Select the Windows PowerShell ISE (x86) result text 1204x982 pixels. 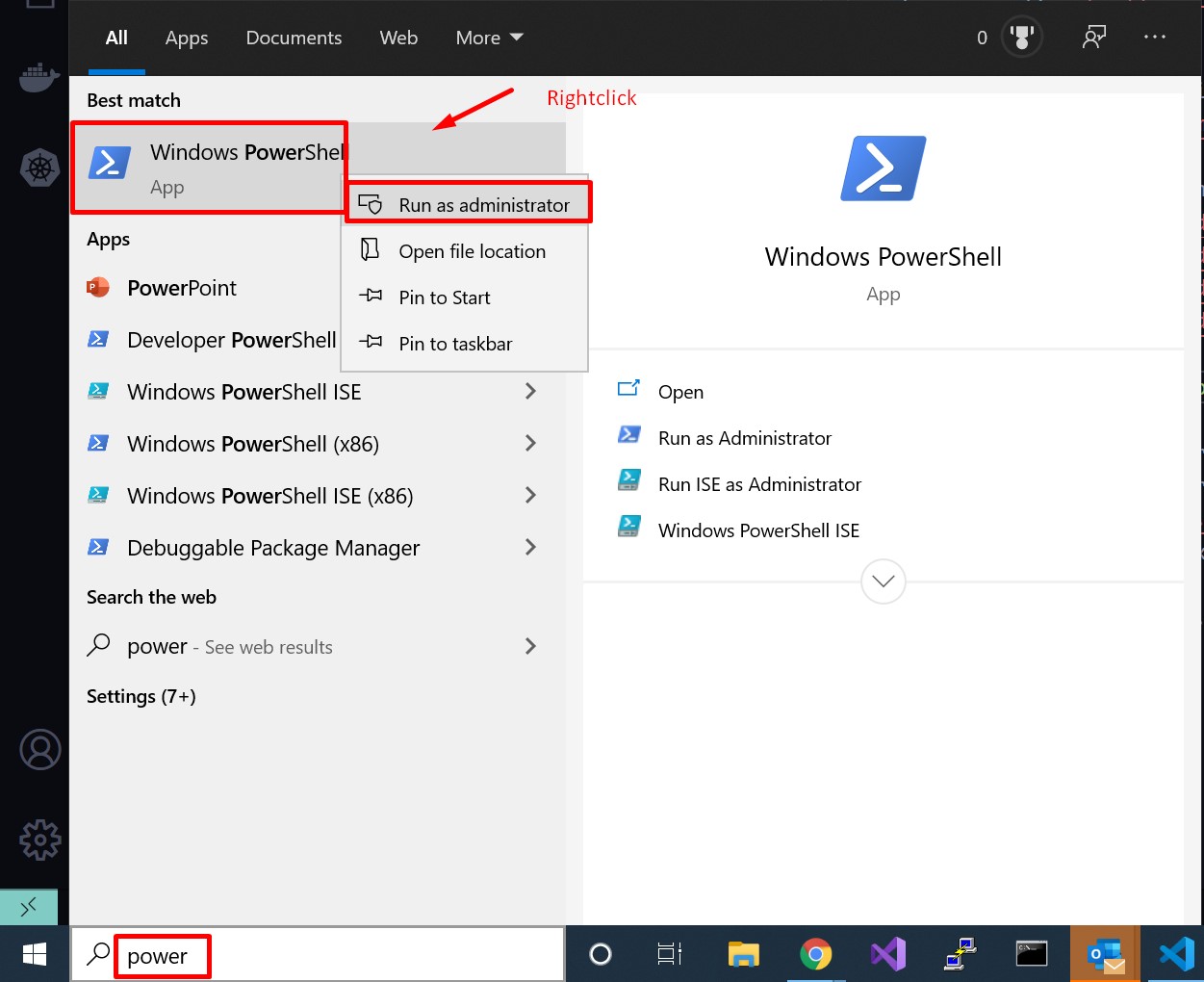(x=270, y=496)
